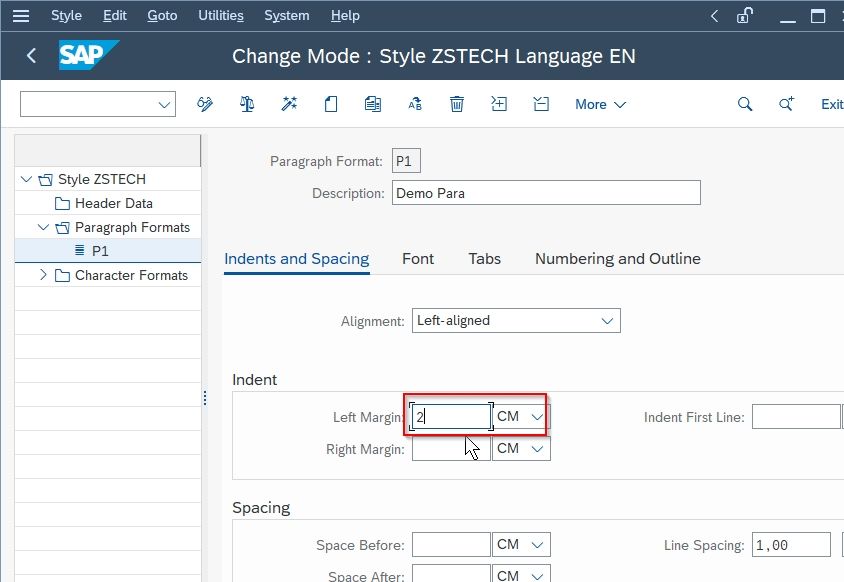The height and width of the screenshot is (582, 844).
Task: Click the SAP back arrow
Action: click(31, 55)
